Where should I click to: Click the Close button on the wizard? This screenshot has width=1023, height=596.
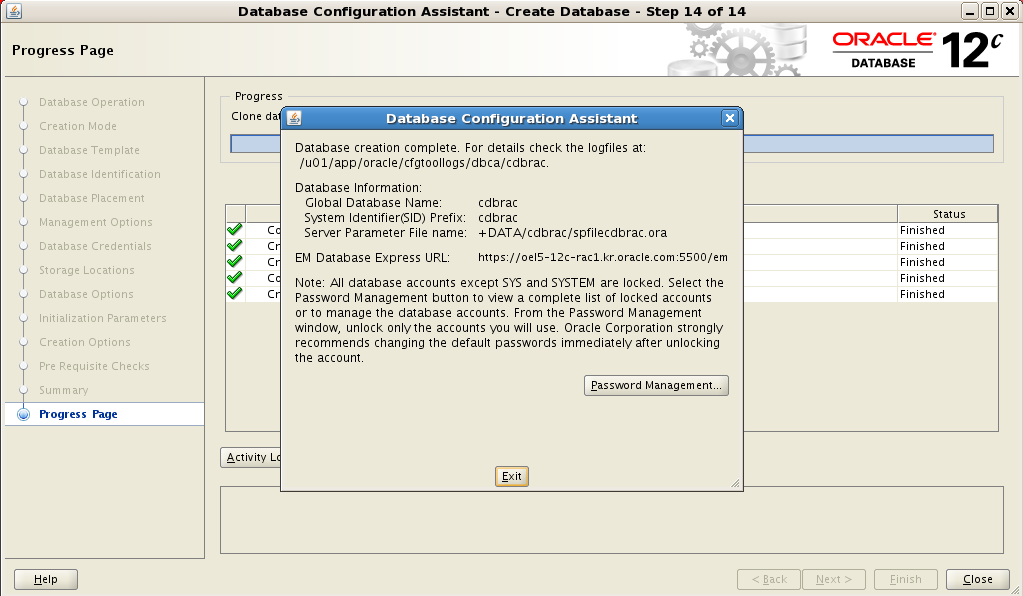tap(977, 579)
